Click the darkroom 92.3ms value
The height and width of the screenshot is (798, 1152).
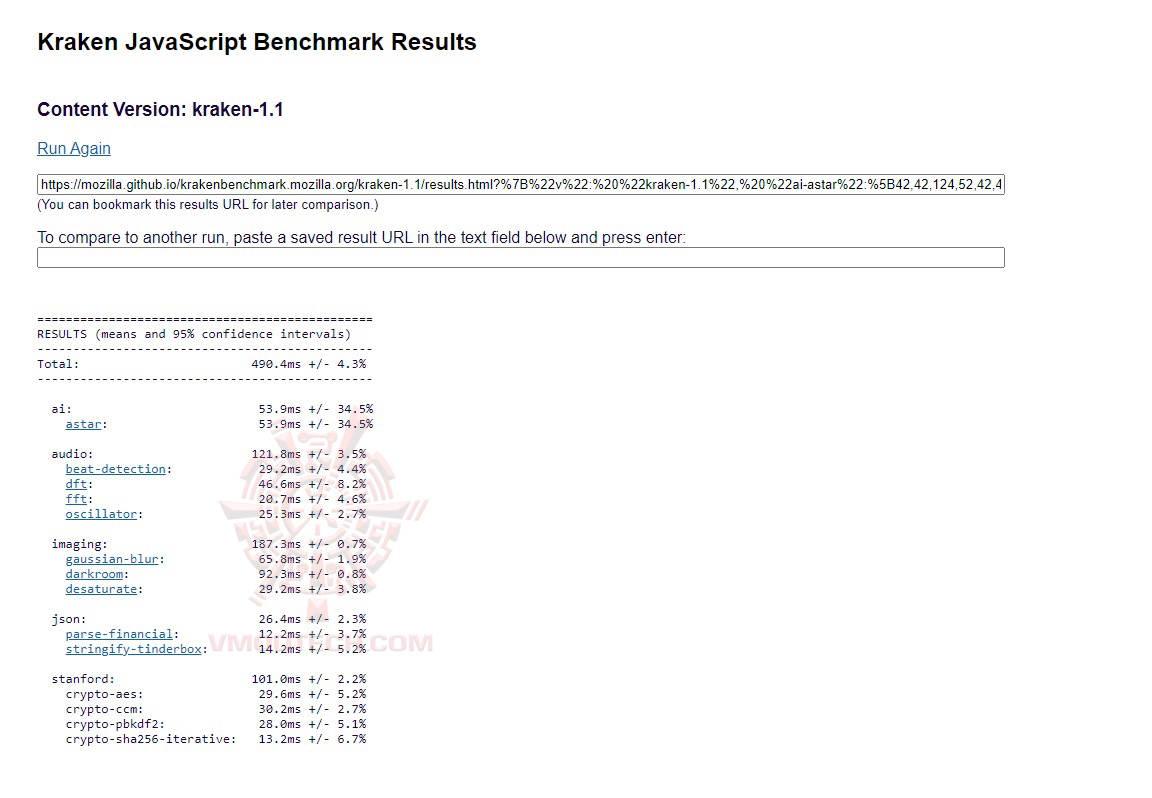[x=279, y=574]
